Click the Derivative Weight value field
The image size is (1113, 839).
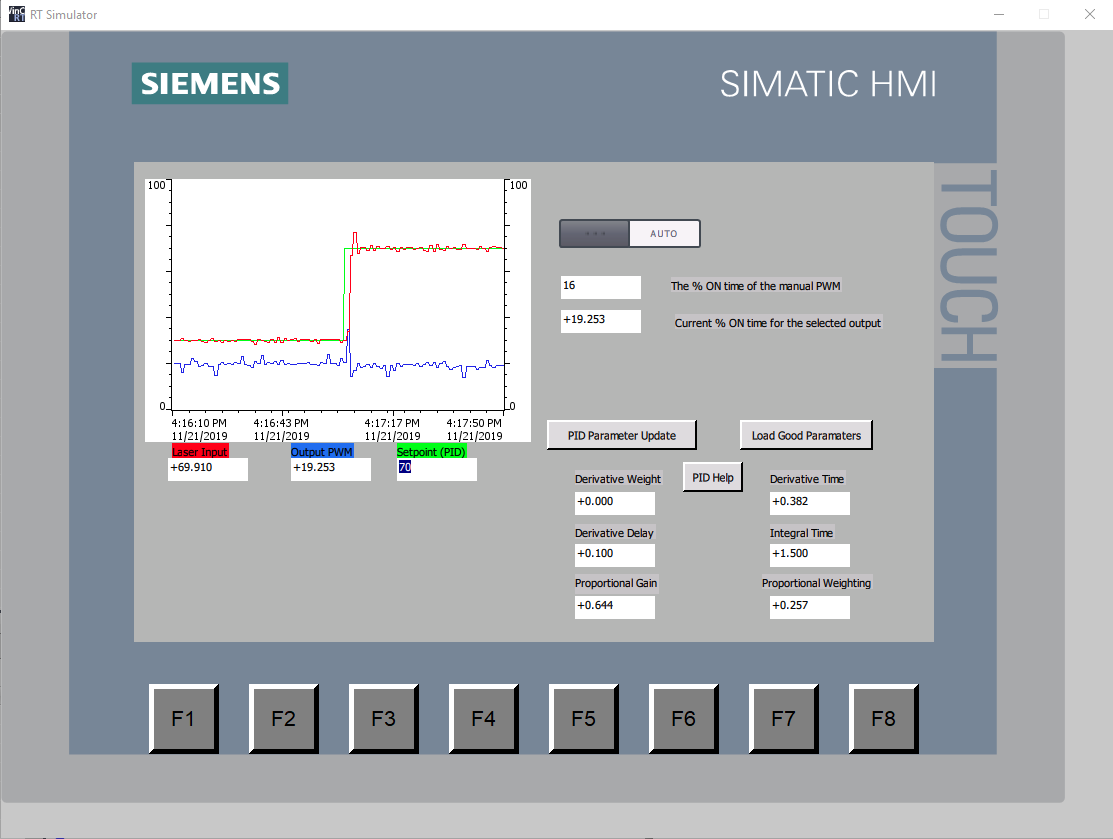click(x=615, y=503)
